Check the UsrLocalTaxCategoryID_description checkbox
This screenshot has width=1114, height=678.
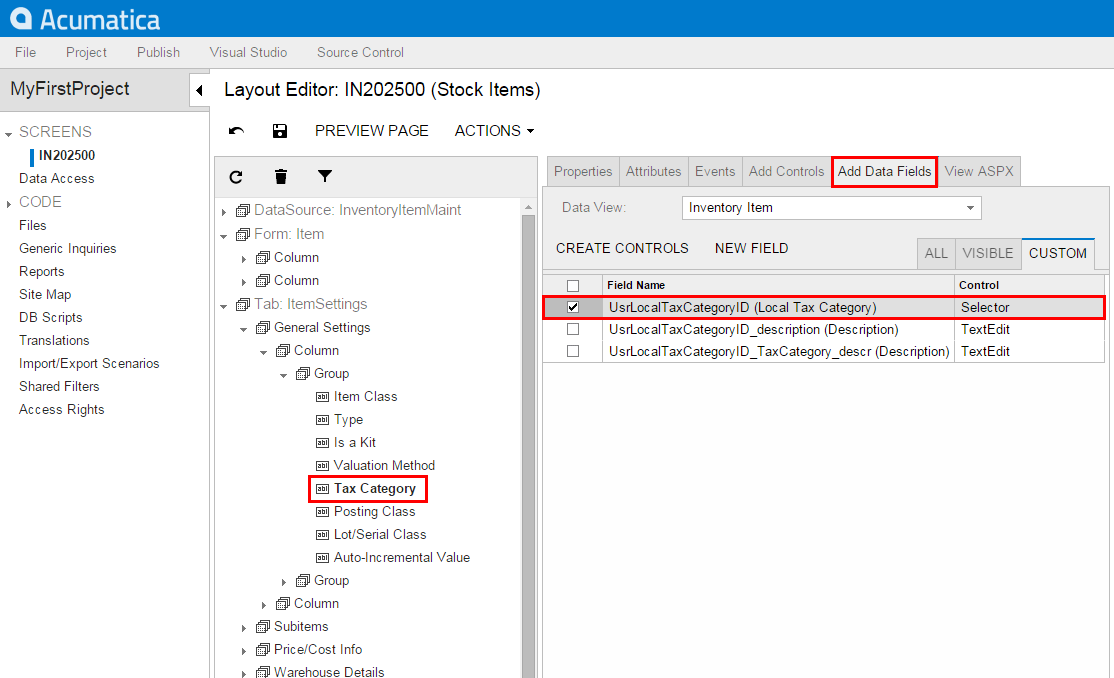pyautogui.click(x=573, y=329)
